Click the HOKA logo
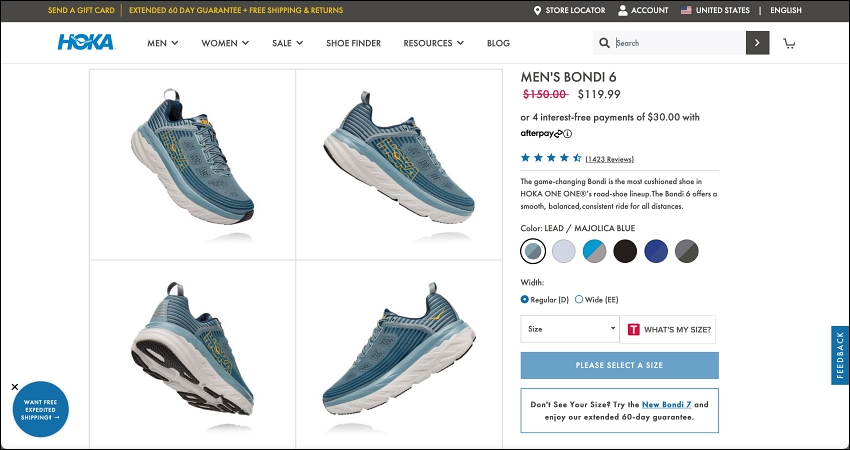The width and height of the screenshot is (850, 450). point(86,42)
